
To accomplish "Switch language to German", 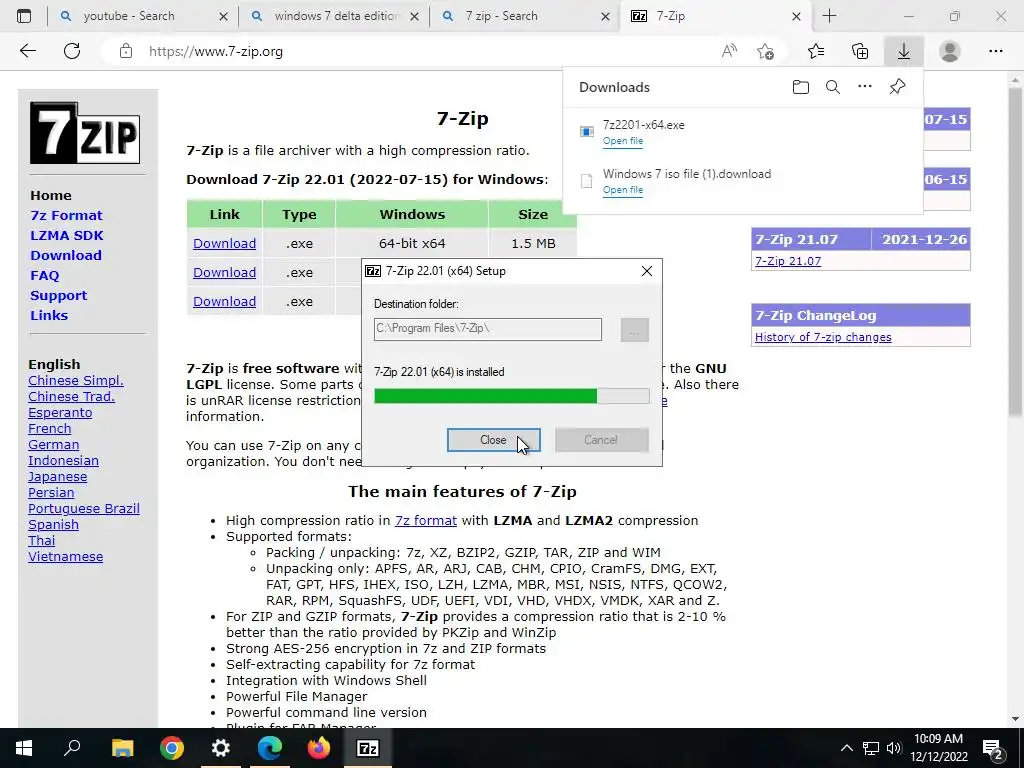I will coord(54,445).
